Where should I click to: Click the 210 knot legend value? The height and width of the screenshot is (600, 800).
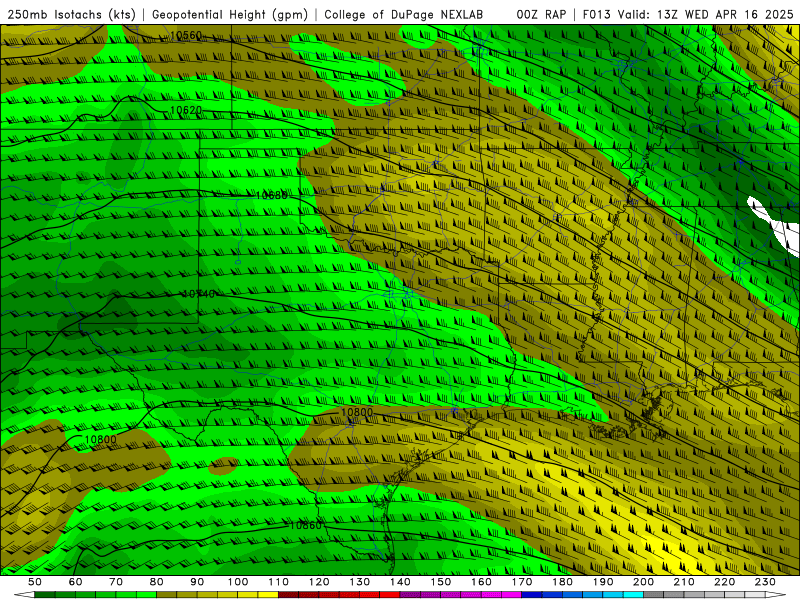tap(685, 582)
